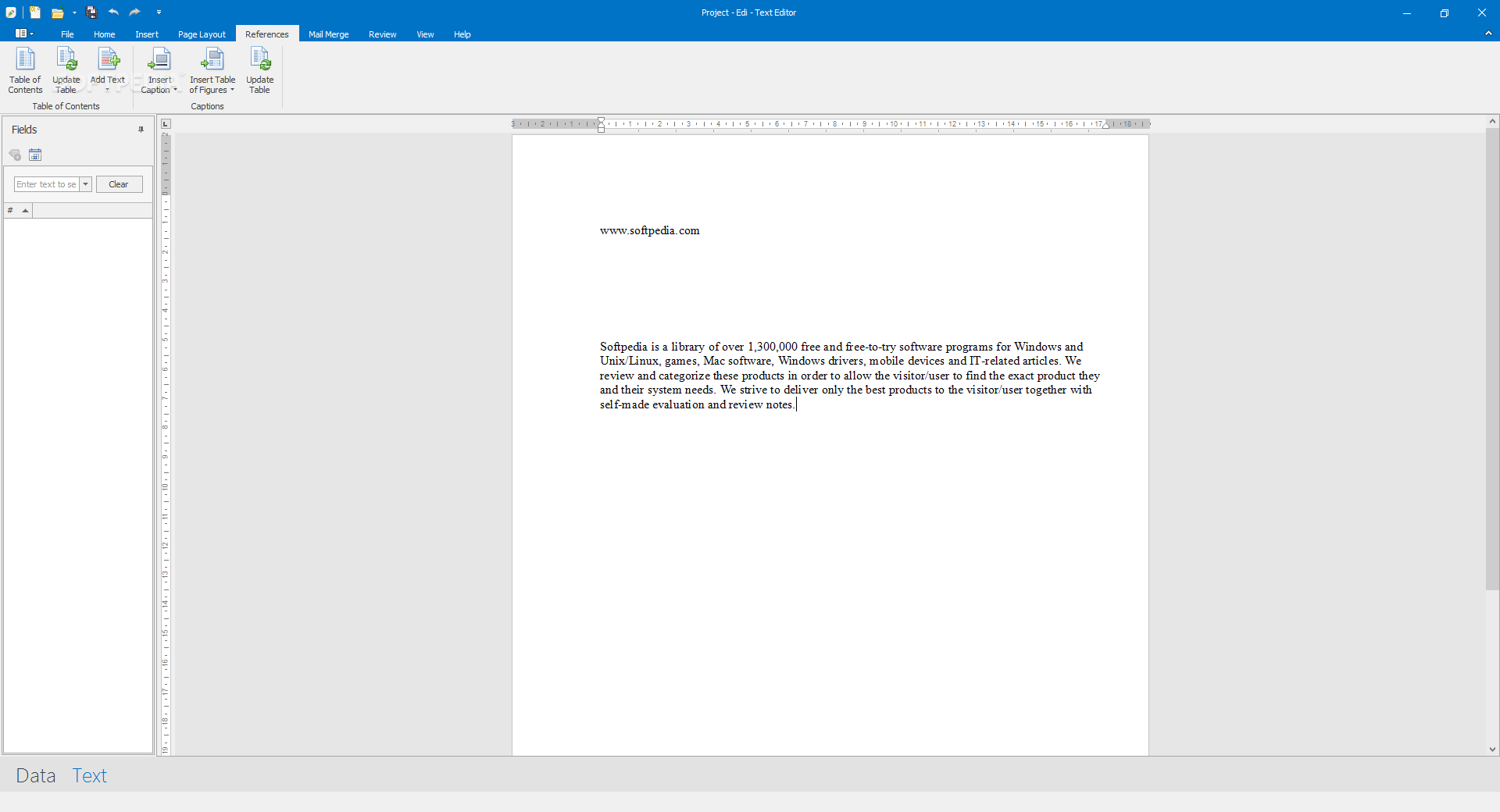
Task: Click the vertical scrollbar down arrow
Action: (1492, 750)
